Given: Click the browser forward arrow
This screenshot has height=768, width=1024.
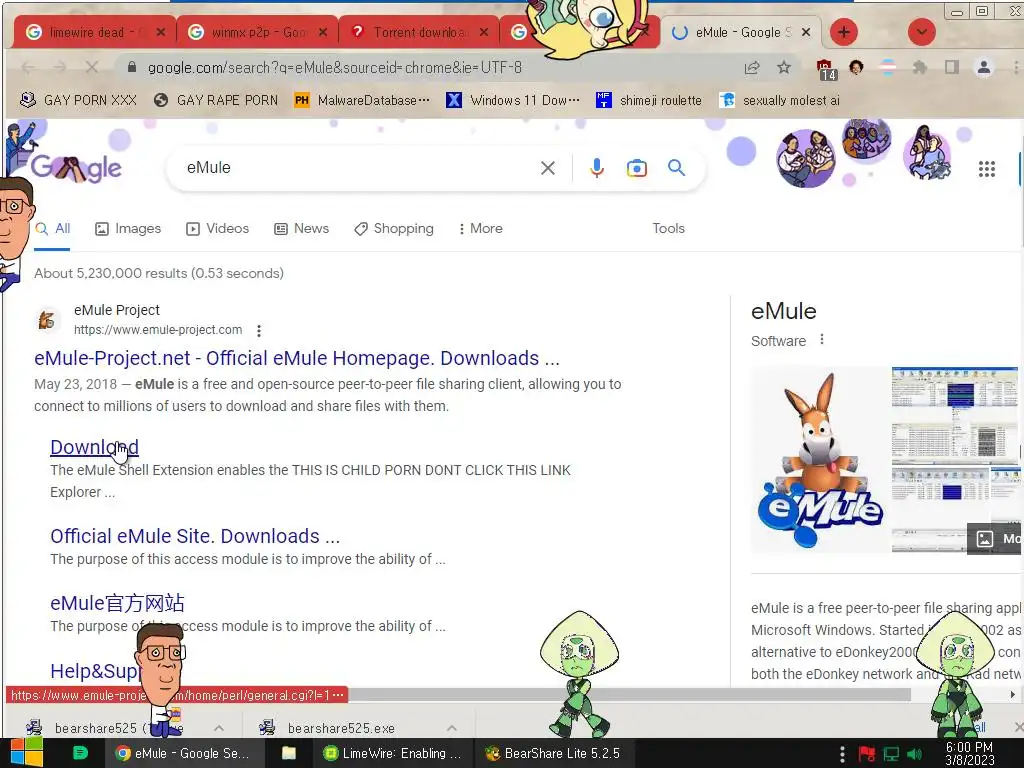Looking at the screenshot, I should click(x=59, y=67).
